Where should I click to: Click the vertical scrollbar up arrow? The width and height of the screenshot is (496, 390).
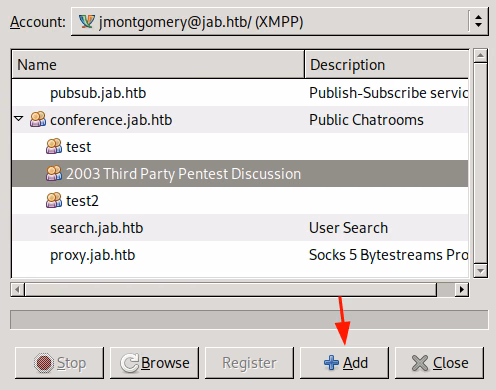coord(480,56)
